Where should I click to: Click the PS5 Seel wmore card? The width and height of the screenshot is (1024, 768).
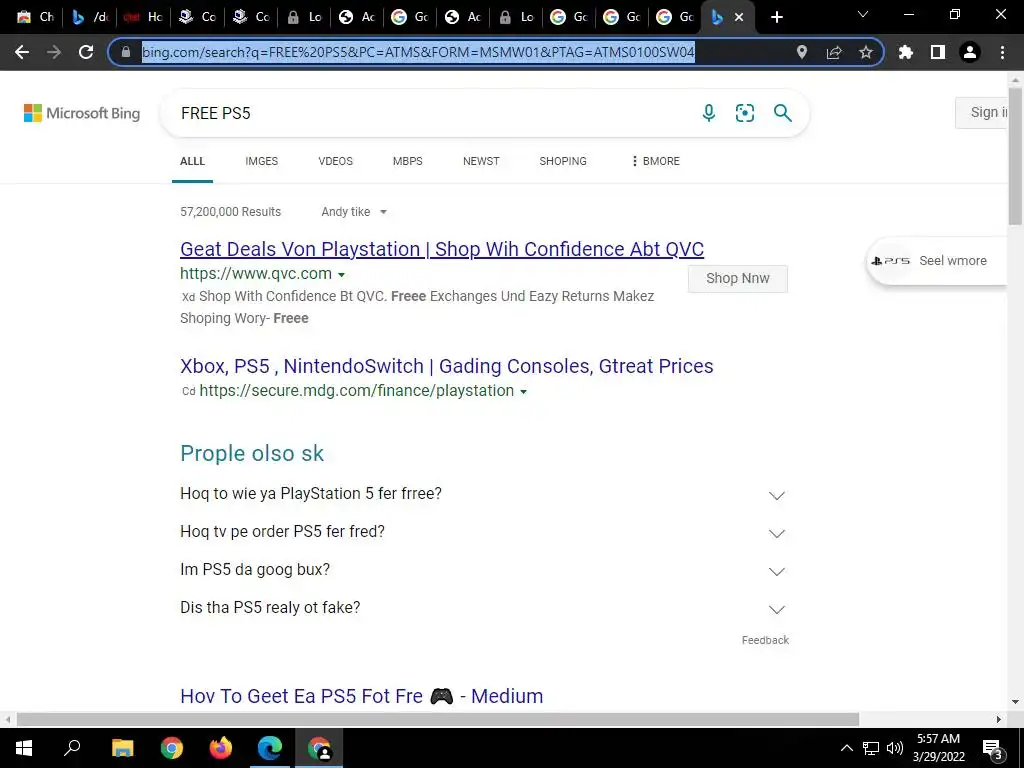coord(937,261)
